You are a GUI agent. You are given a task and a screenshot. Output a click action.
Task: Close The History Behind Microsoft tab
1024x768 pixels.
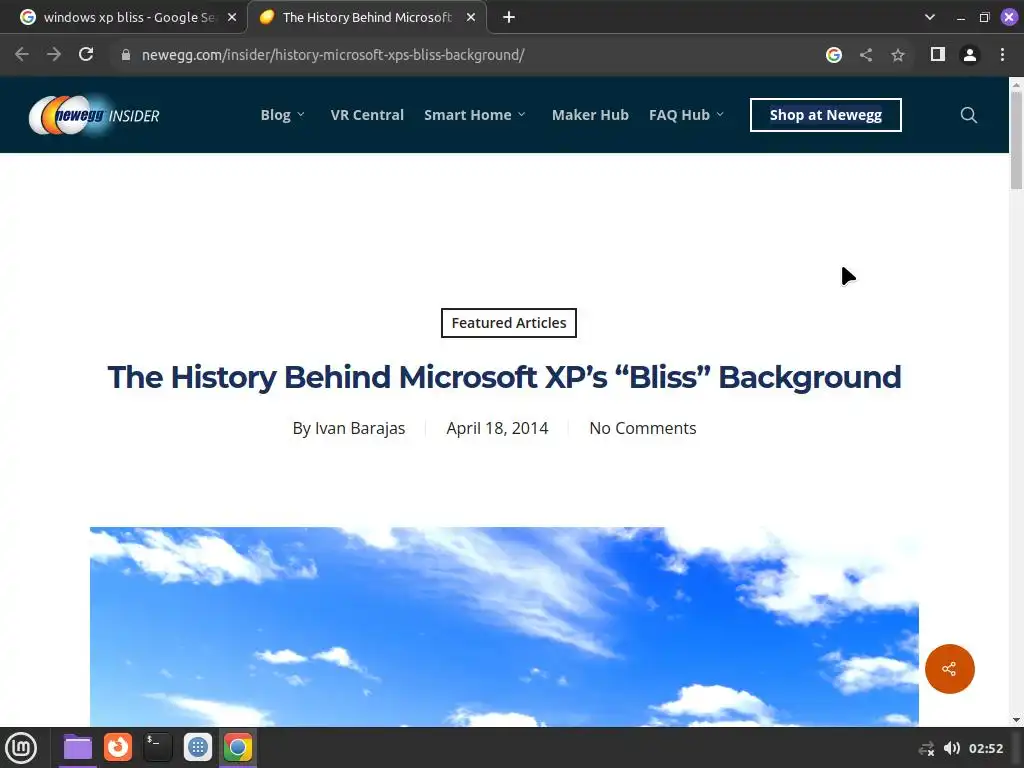[471, 18]
